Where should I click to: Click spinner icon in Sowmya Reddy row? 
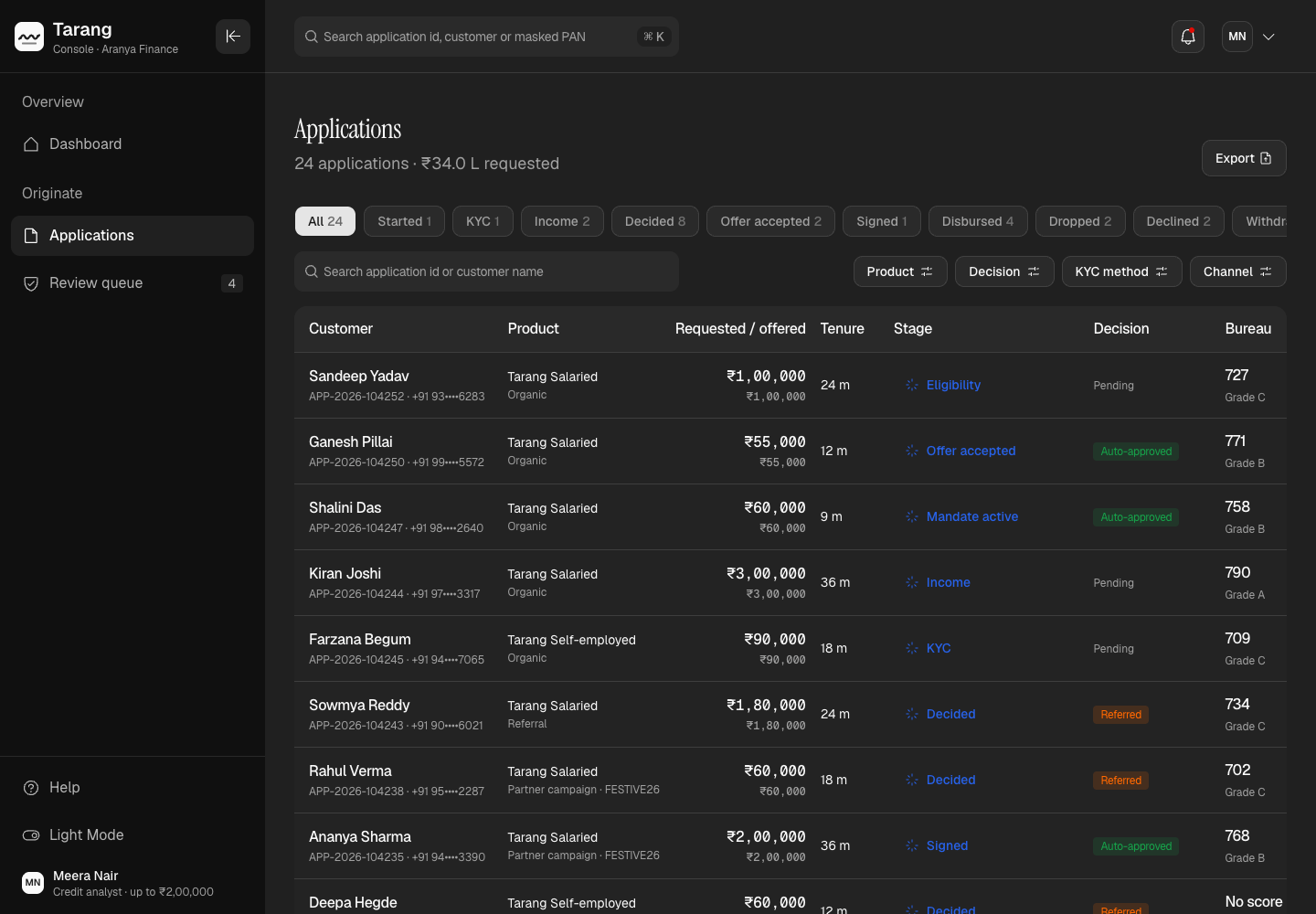[912, 714]
